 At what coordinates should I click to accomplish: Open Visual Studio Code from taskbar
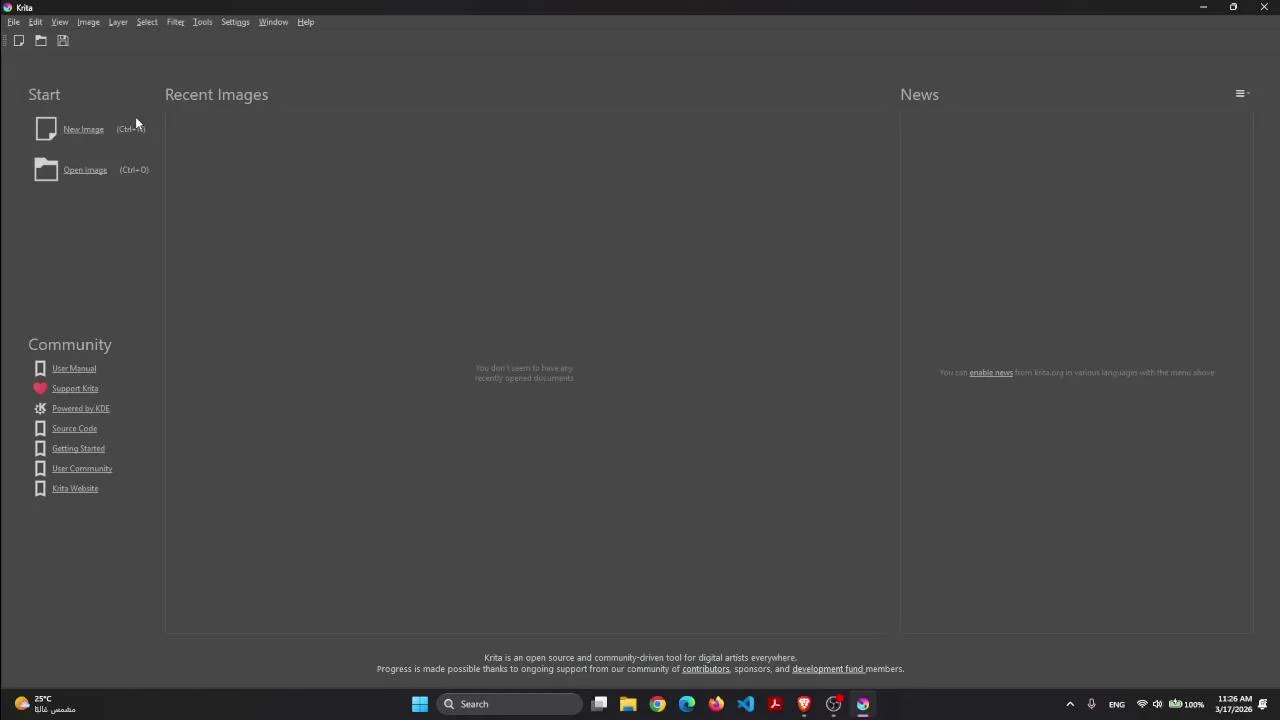(x=745, y=704)
